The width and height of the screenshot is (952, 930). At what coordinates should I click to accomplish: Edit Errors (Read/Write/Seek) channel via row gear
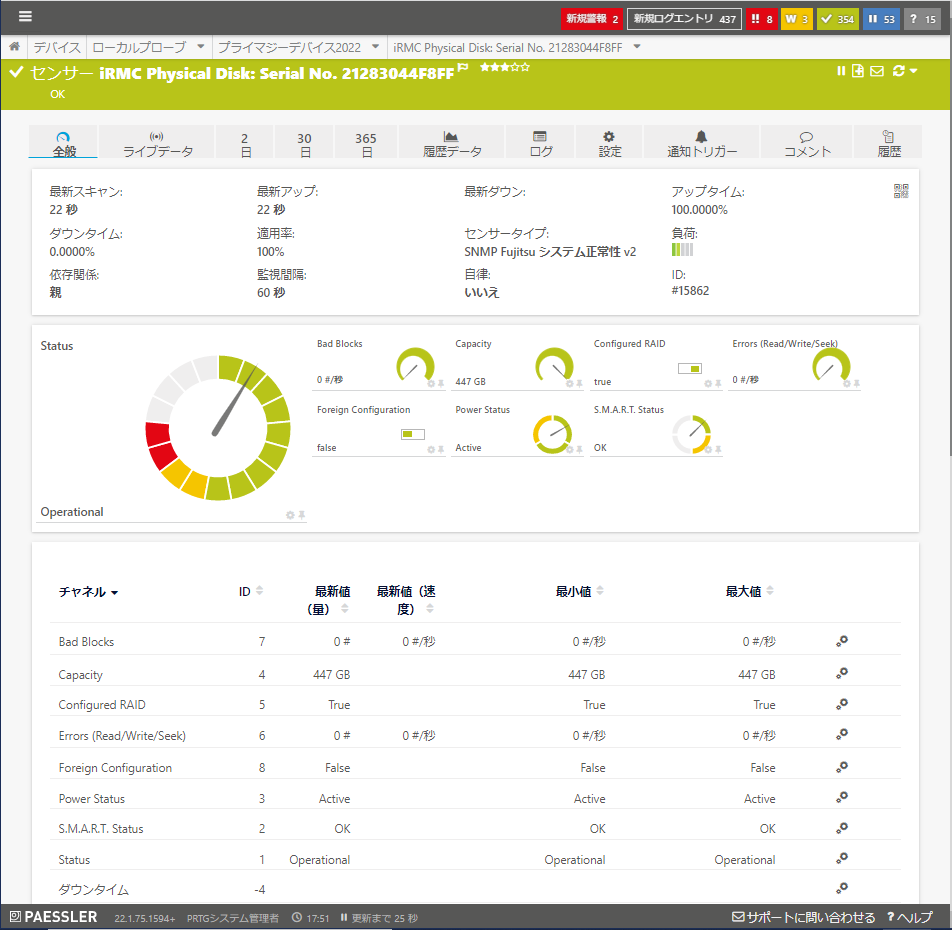(842, 735)
